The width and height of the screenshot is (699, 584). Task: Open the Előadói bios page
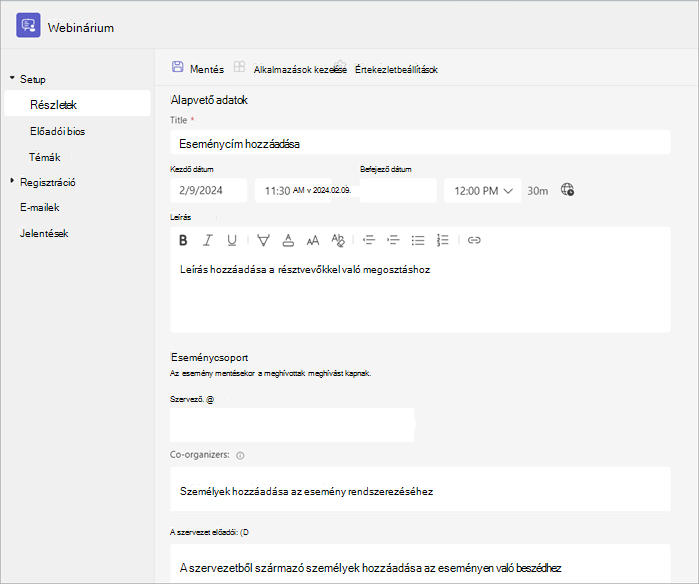[58, 131]
